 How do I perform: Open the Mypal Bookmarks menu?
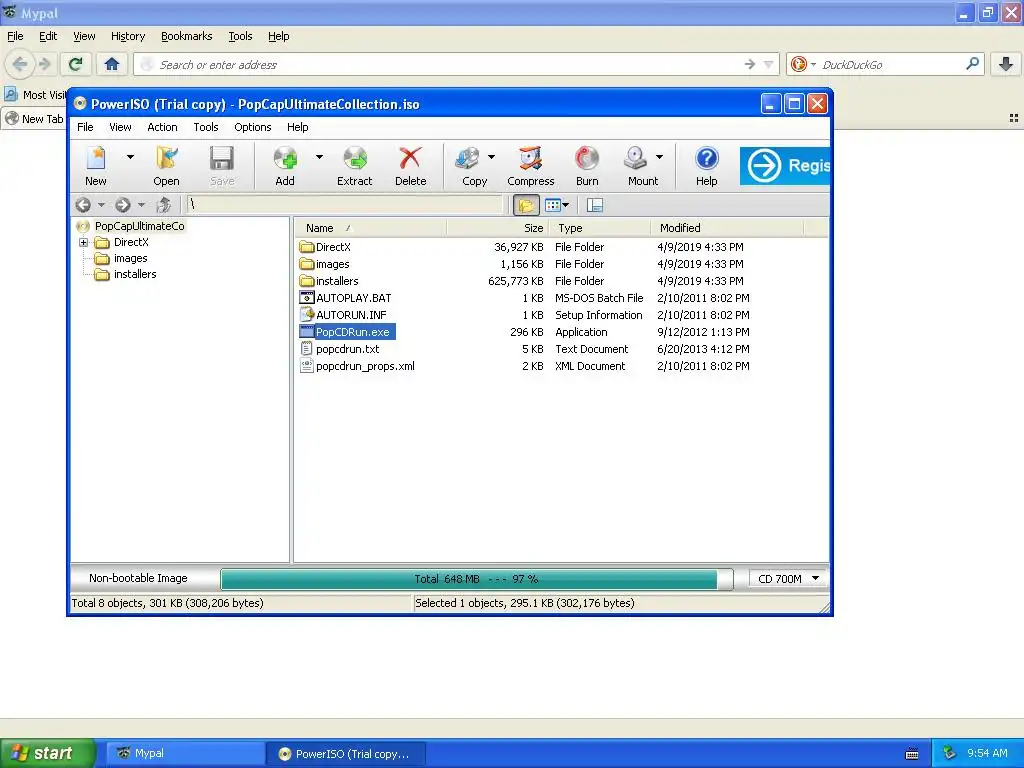(x=186, y=36)
